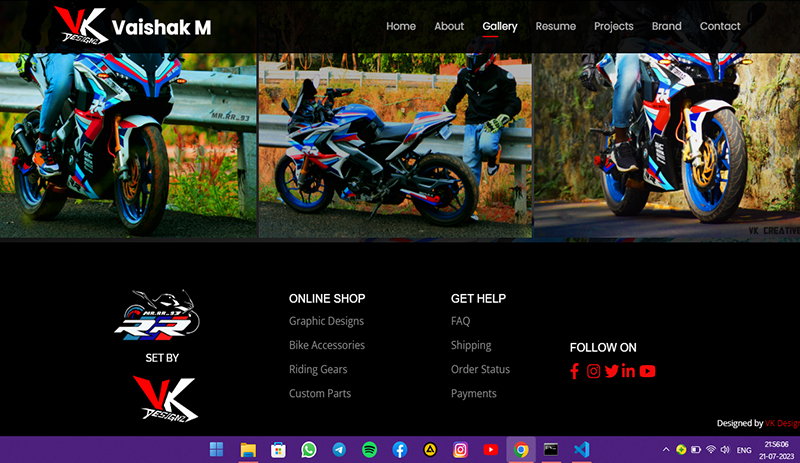Open Visual Studio Code in taskbar
Image resolution: width=800 pixels, height=463 pixels.
coord(581,450)
